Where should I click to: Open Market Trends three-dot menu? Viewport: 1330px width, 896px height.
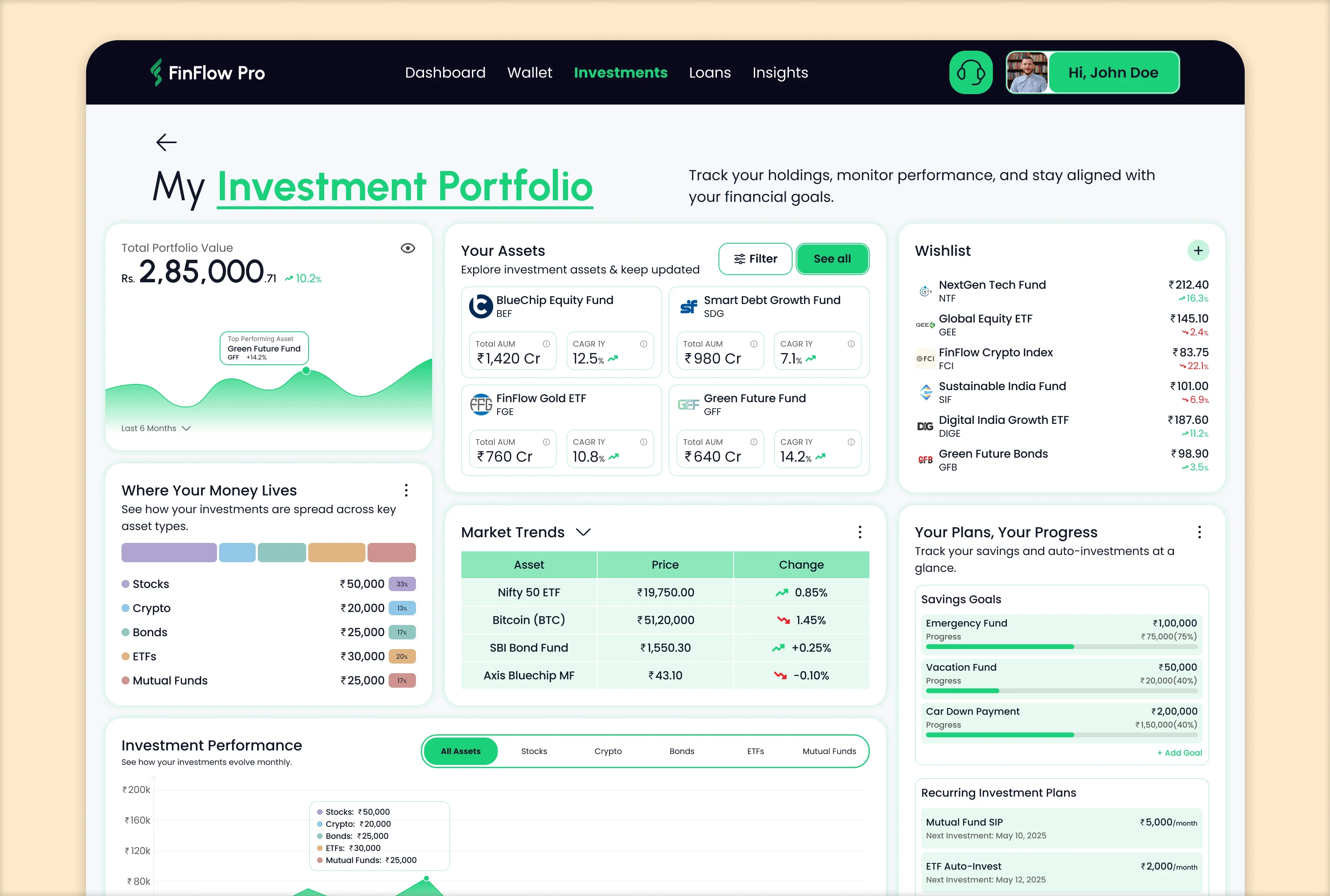860,532
